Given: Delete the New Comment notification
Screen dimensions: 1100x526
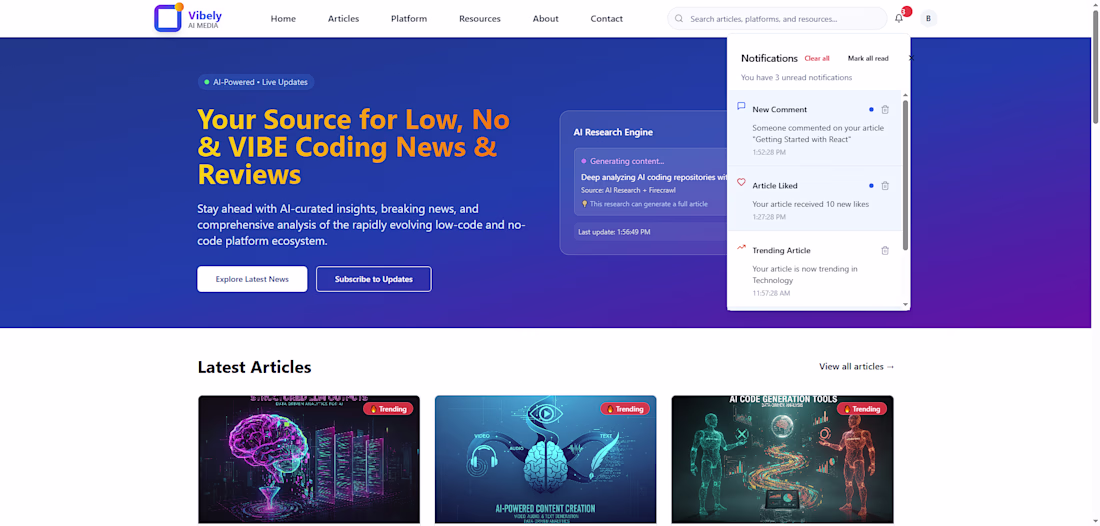Looking at the screenshot, I should [885, 109].
